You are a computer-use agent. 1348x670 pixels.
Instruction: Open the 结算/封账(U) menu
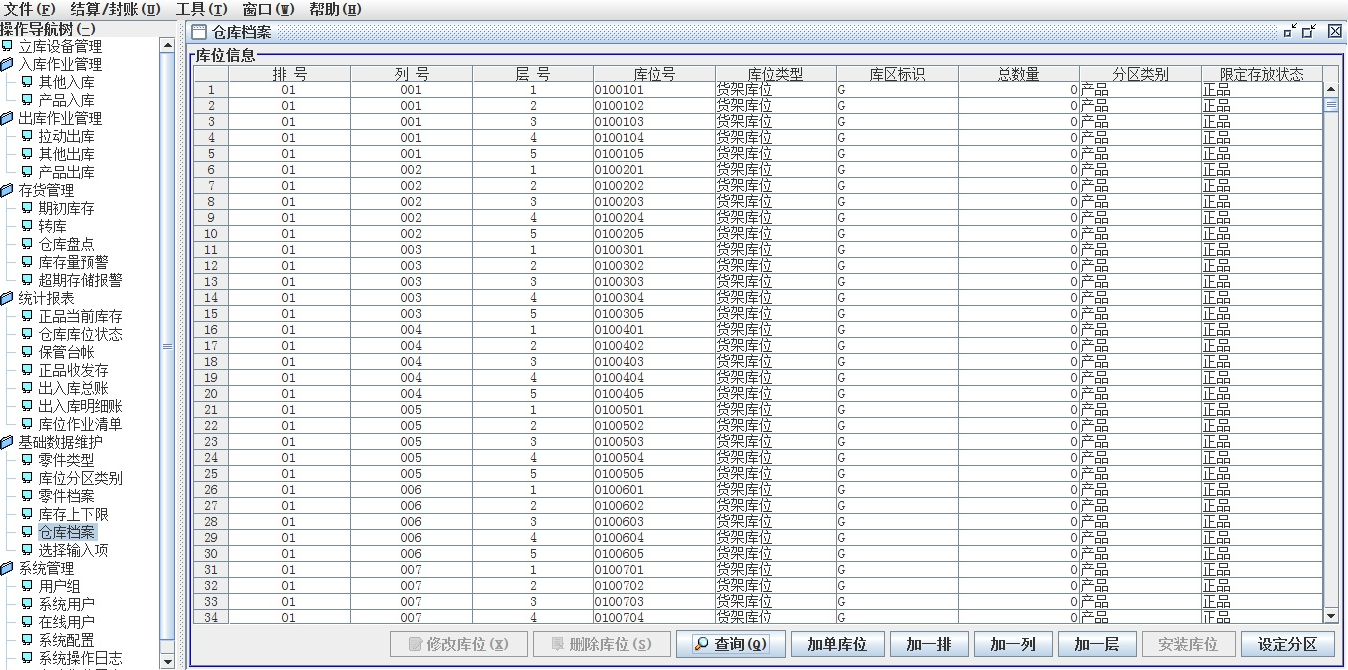pos(114,9)
